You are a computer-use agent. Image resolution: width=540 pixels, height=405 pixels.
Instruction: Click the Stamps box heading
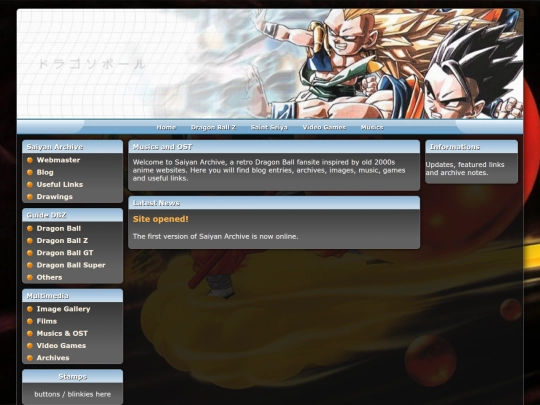coord(73,377)
